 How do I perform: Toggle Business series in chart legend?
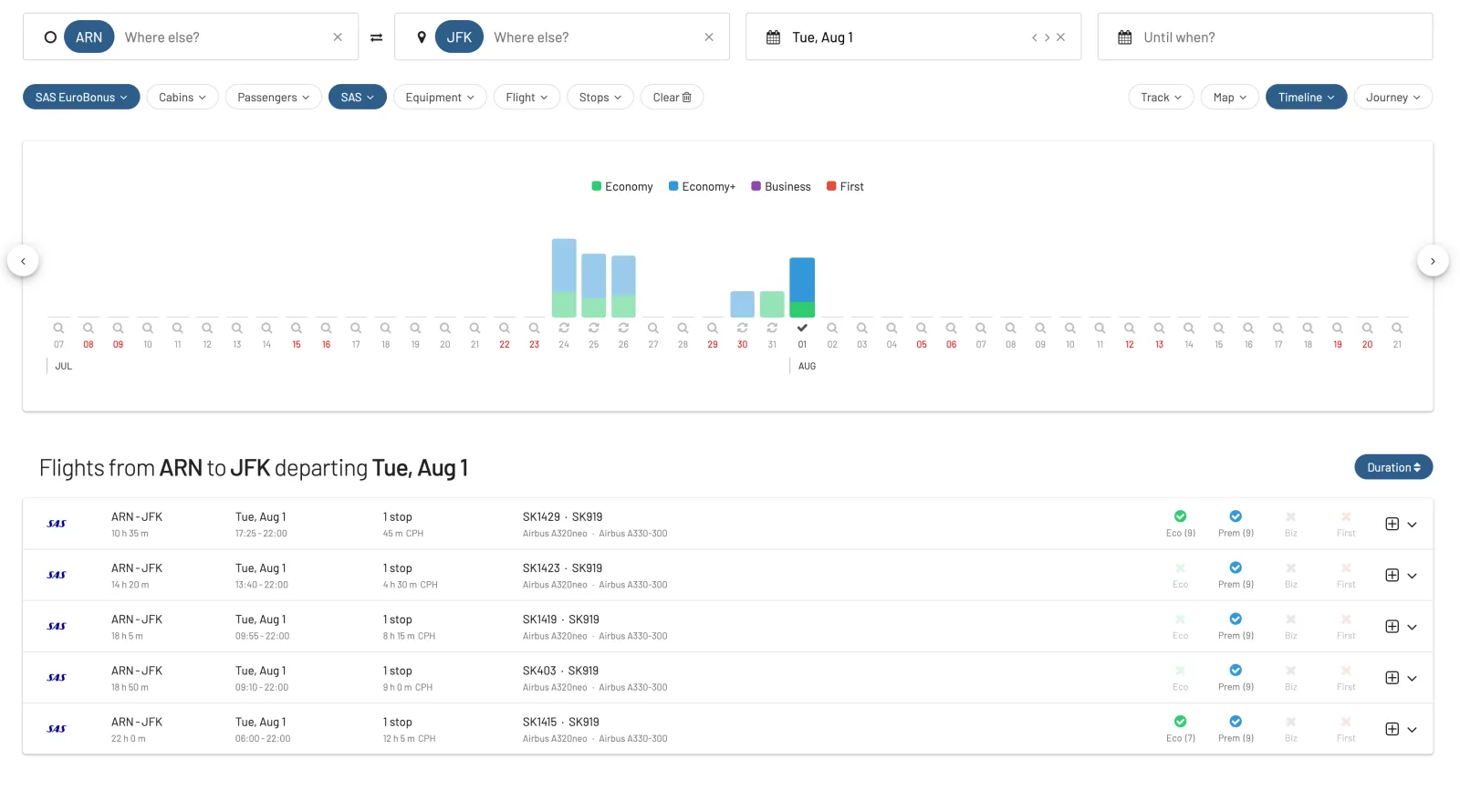(781, 186)
